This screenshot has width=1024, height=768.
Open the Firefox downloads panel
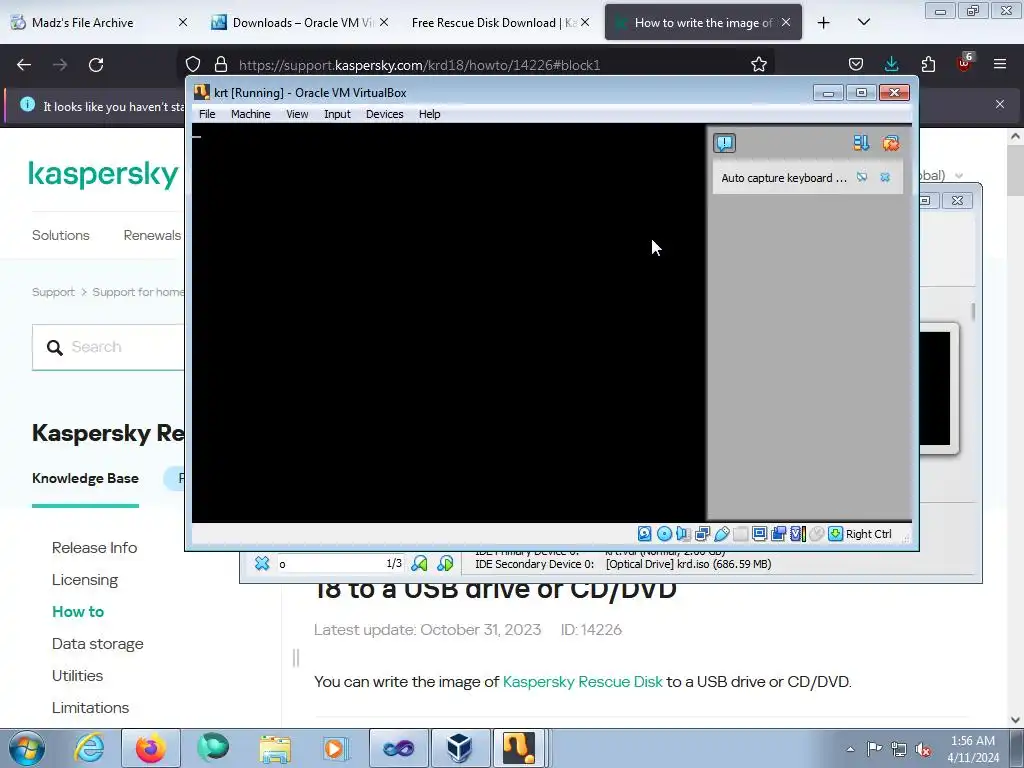[891, 64]
